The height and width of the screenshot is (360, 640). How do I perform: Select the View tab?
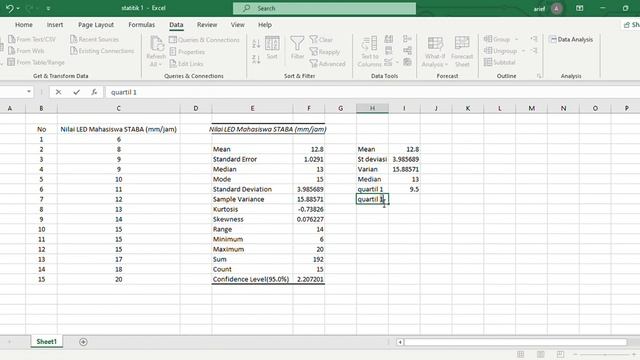238,25
